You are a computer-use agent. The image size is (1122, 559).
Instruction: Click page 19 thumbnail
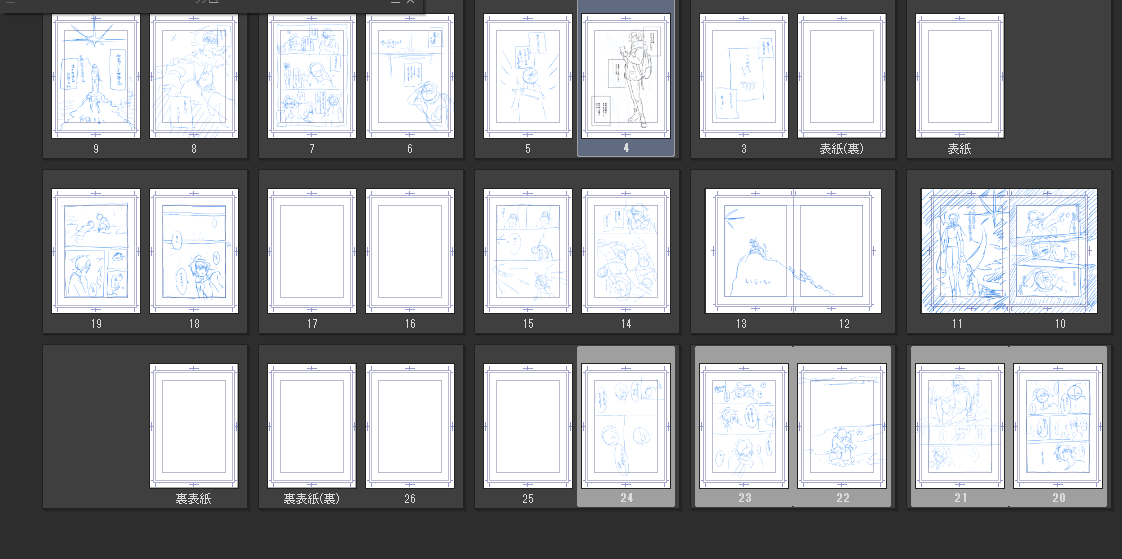[96, 251]
